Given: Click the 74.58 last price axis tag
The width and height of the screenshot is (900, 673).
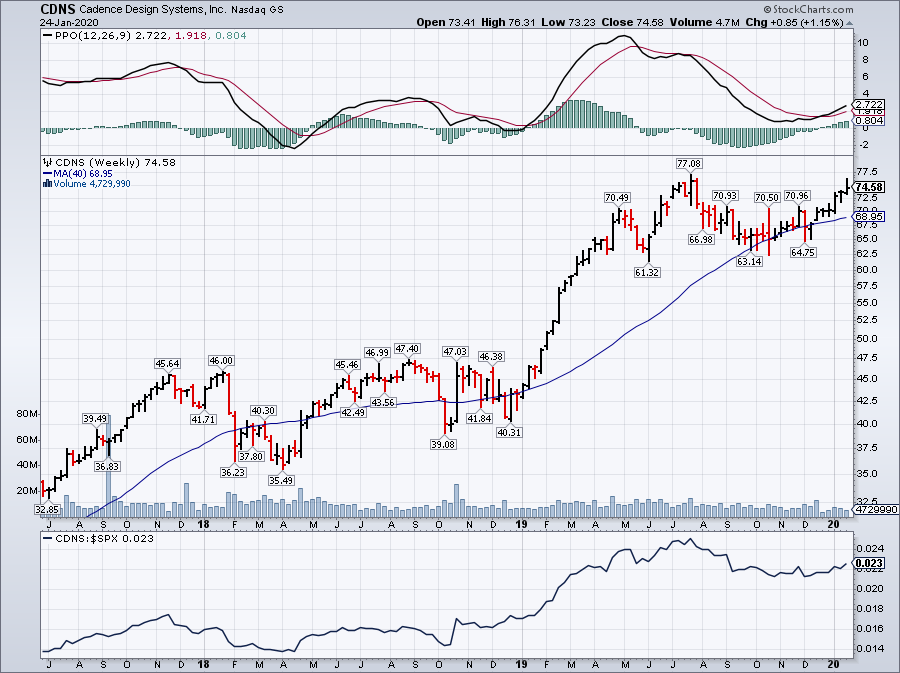Looking at the screenshot, I should pos(870,187).
